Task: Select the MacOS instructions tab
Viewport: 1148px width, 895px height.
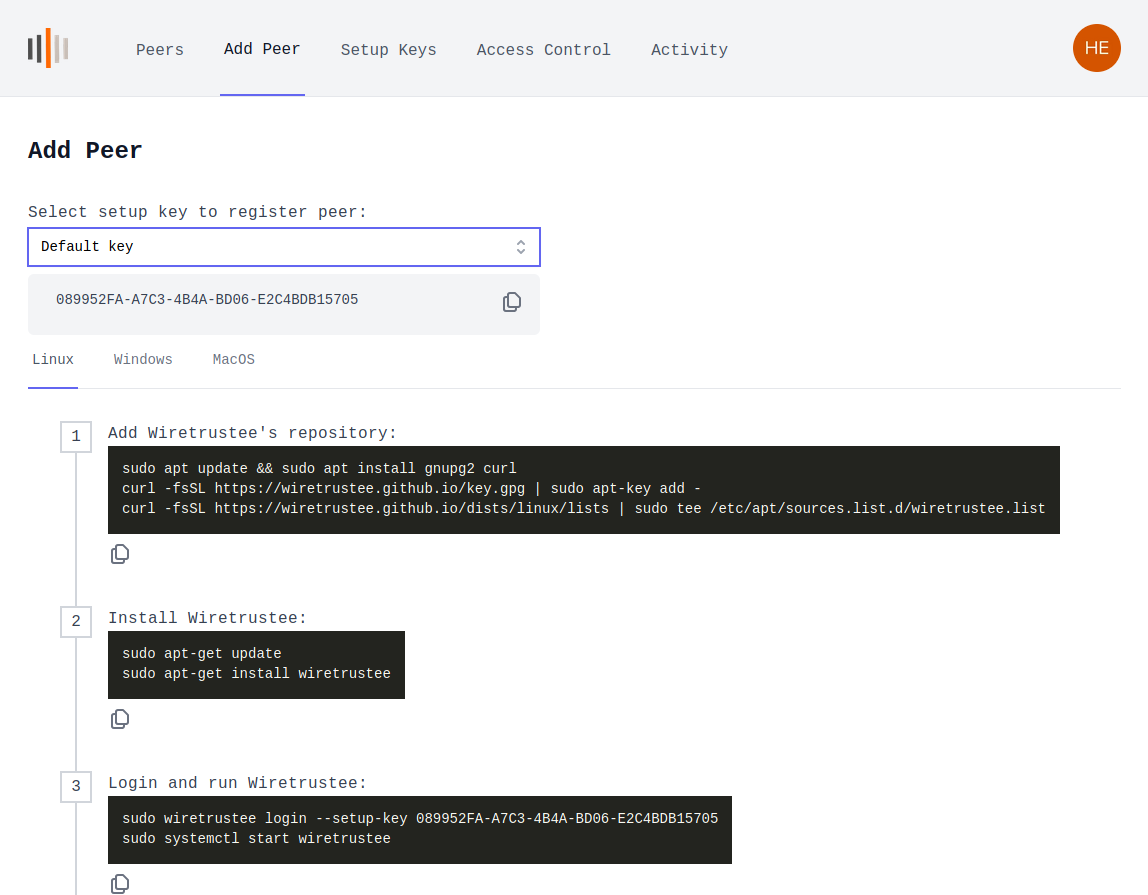Action: click(x=233, y=359)
